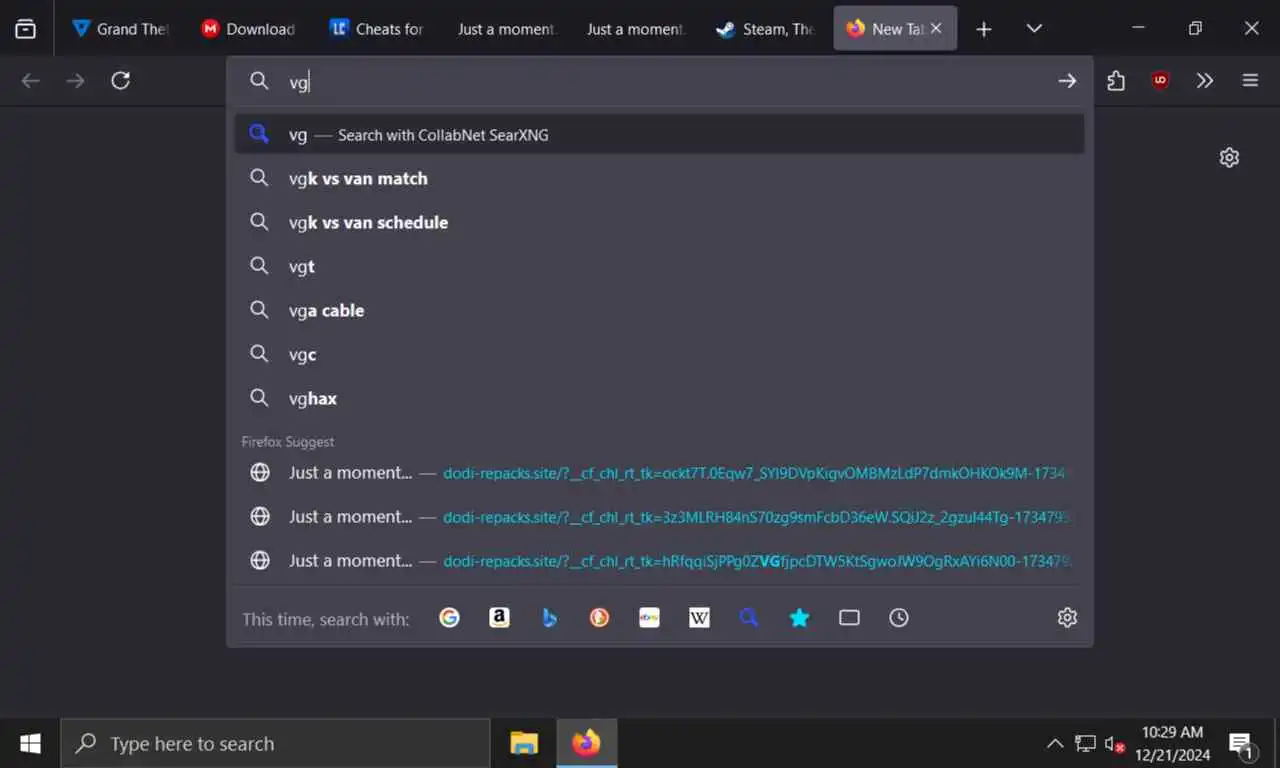The image size is (1280, 768).
Task: Open New Tab page customize gear
Action: [x=1229, y=157]
